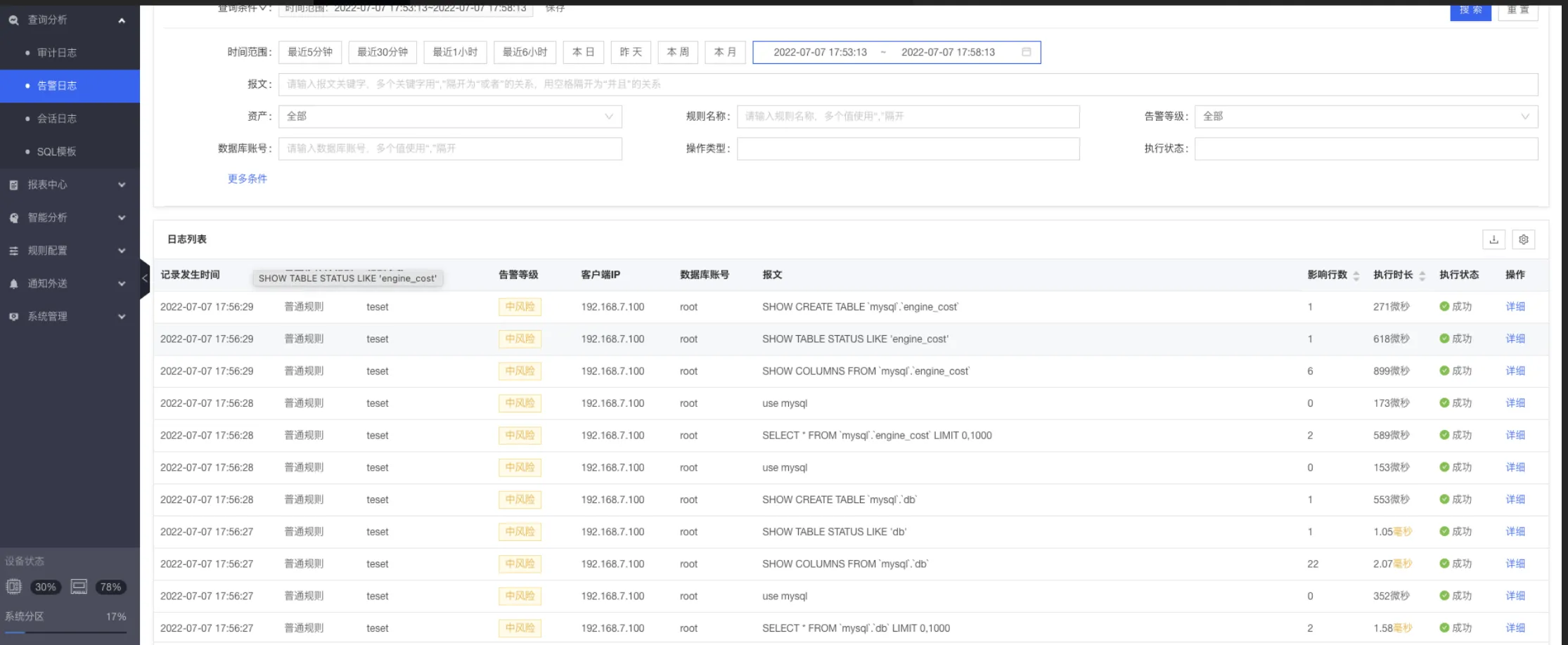The height and width of the screenshot is (645, 1568).
Task: Select the 本周 time range option
Action: 678,52
